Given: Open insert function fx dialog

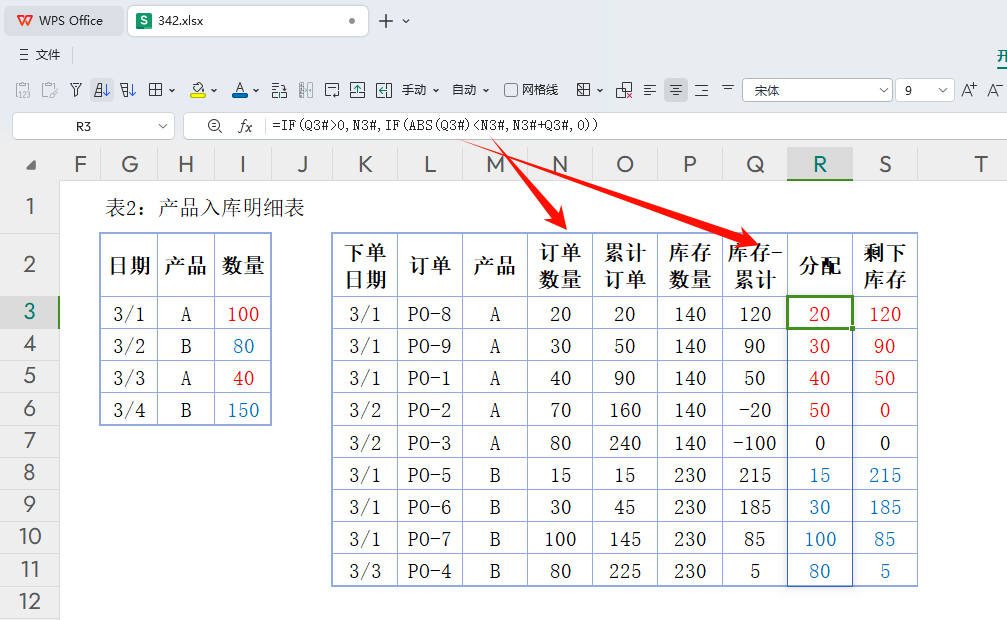Looking at the screenshot, I should 245,126.
